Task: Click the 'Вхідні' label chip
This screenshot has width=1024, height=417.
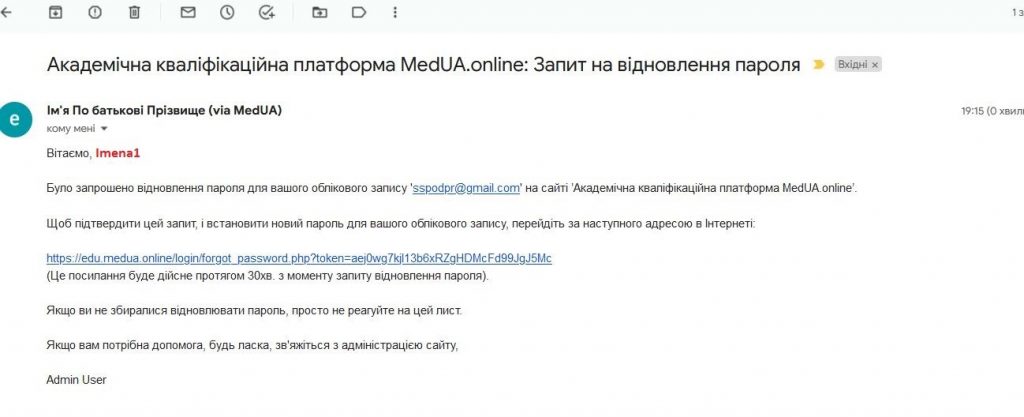Action: pyautogui.click(x=853, y=65)
